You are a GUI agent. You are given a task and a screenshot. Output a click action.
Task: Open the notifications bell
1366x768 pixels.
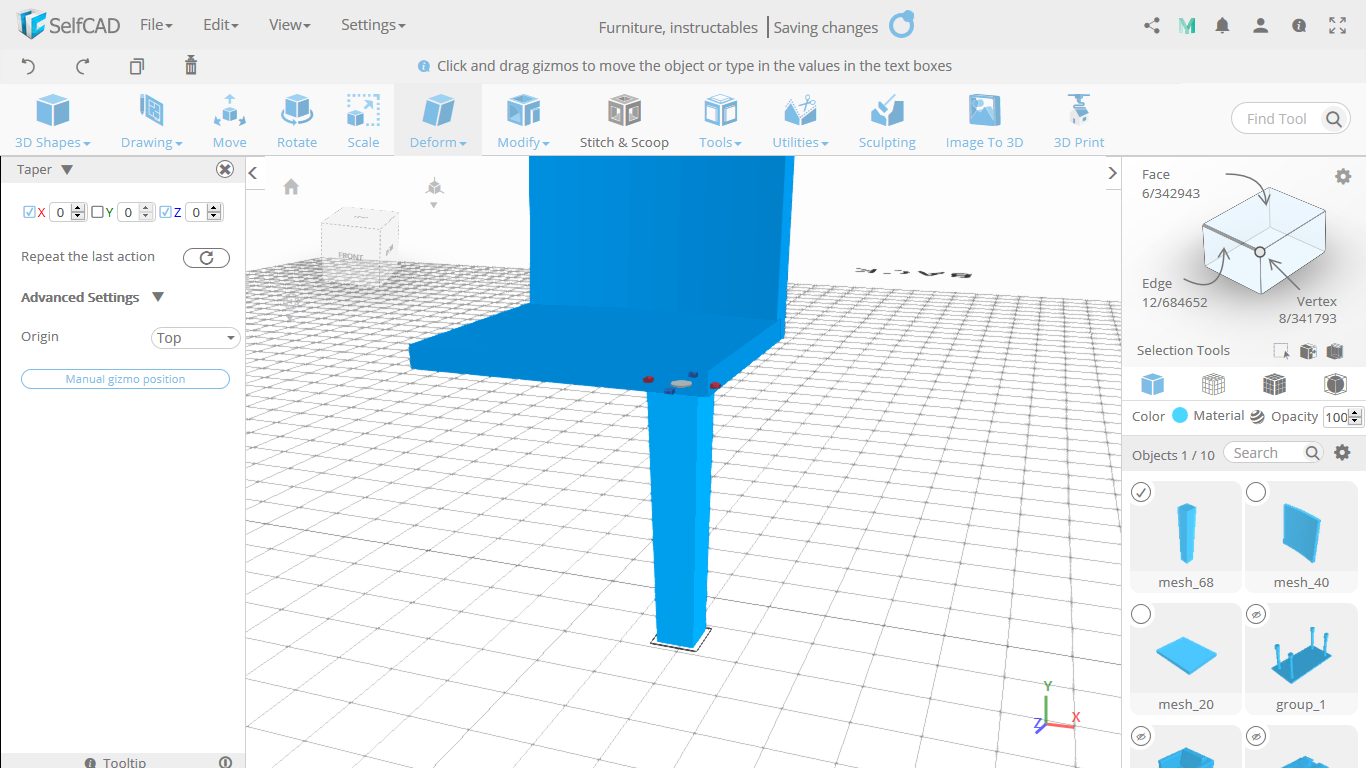[1222, 26]
